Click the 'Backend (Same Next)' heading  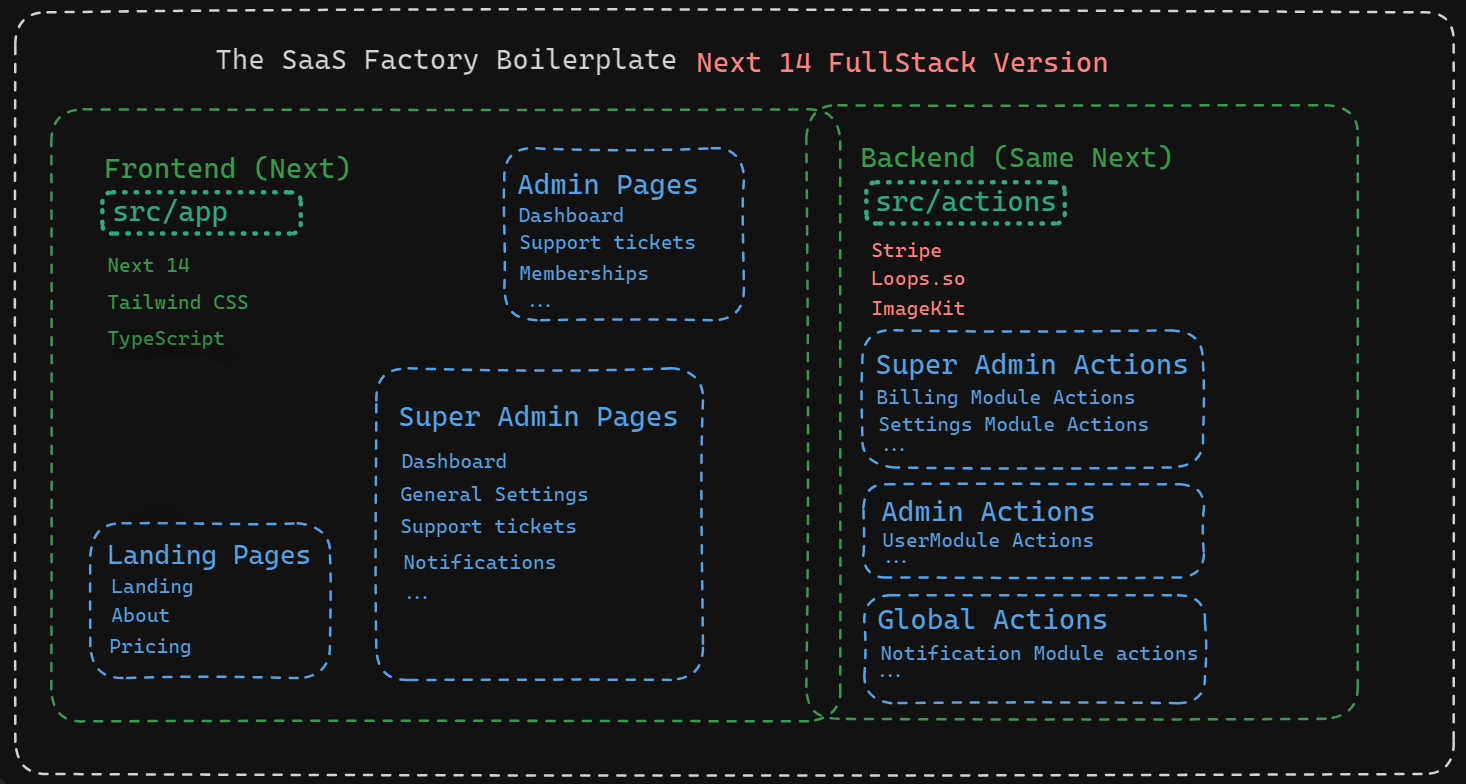[x=1017, y=157]
